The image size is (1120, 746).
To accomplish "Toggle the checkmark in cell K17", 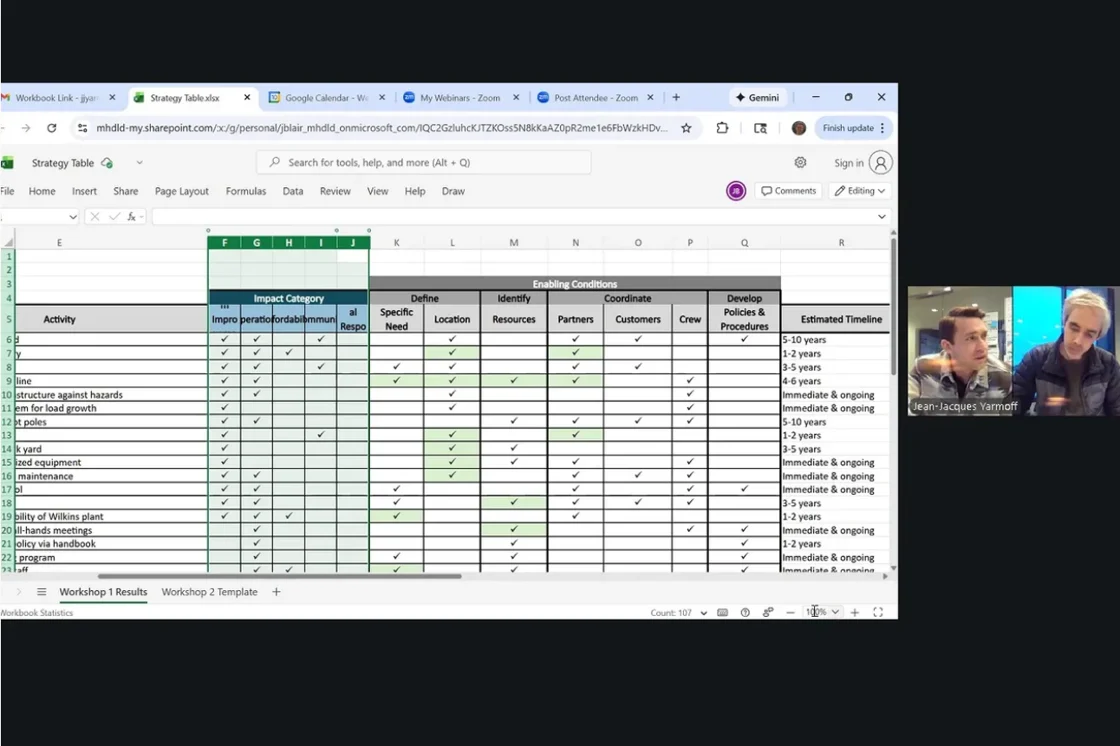I will [396, 489].
